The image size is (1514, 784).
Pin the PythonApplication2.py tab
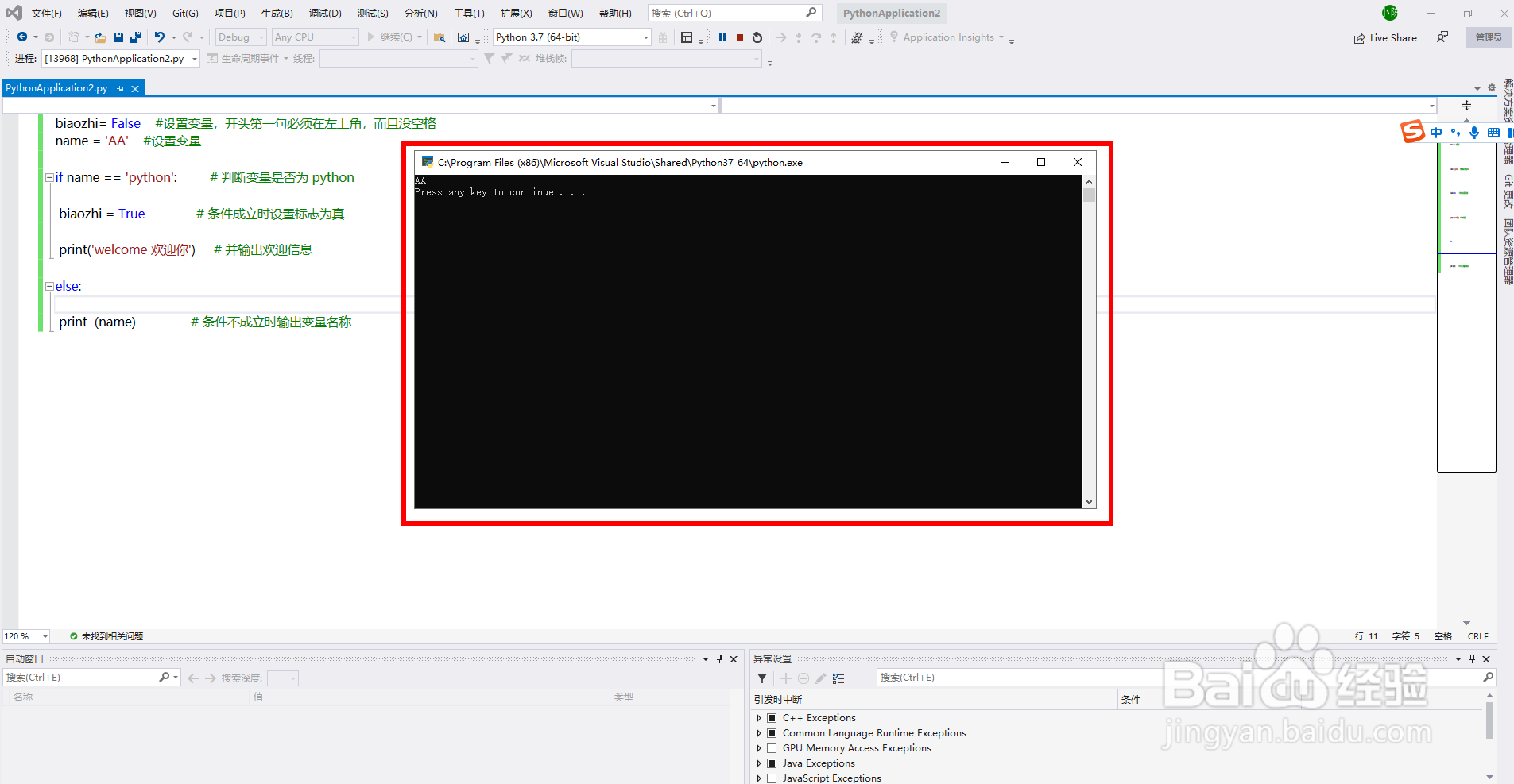tap(121, 89)
